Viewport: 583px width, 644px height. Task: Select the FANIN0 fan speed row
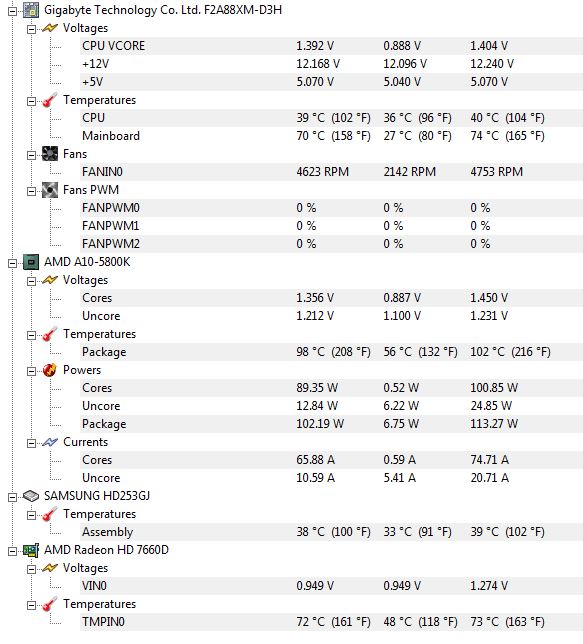[x=331, y=172]
